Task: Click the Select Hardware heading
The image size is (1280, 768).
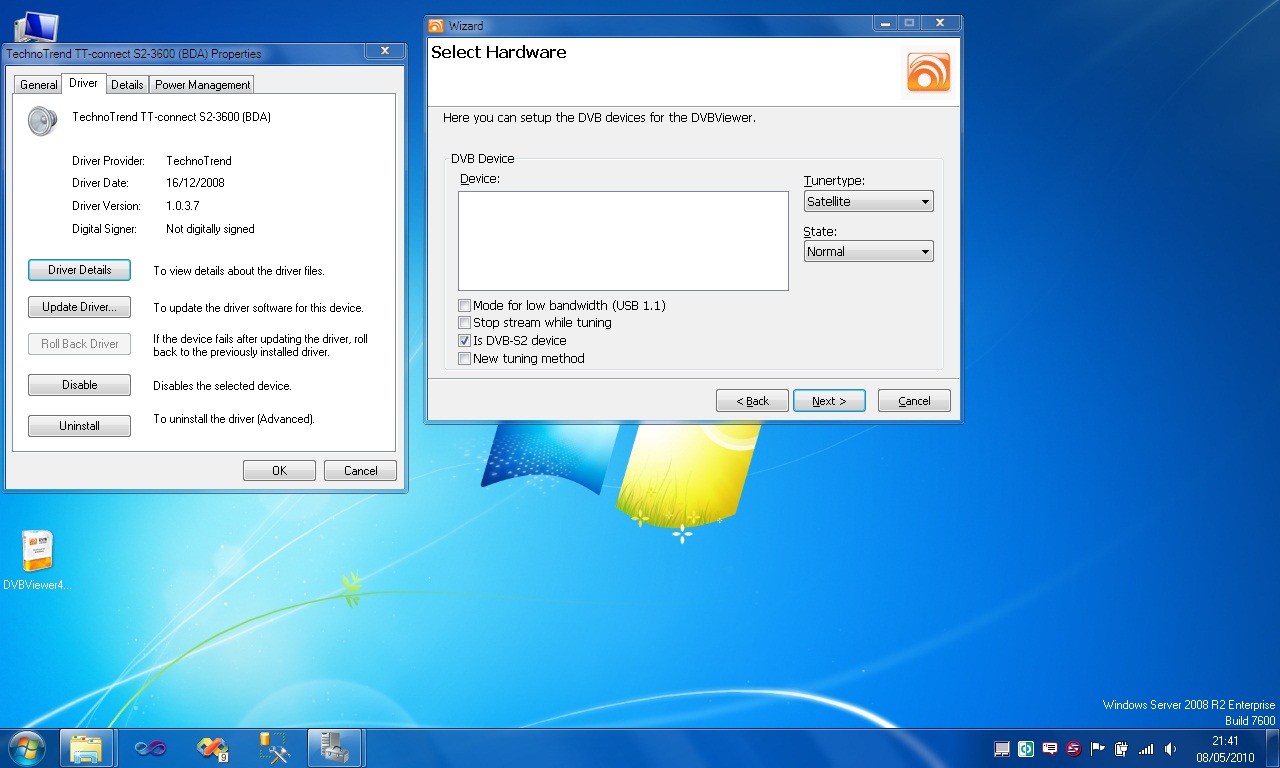Action: click(x=498, y=52)
